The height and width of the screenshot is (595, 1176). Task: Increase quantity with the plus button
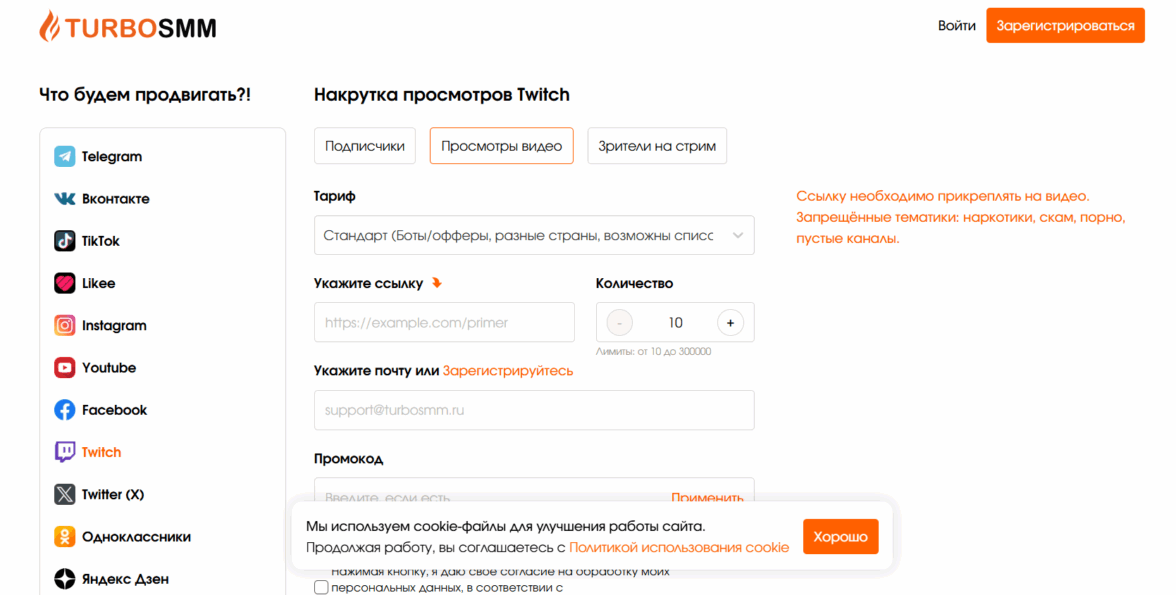click(730, 323)
